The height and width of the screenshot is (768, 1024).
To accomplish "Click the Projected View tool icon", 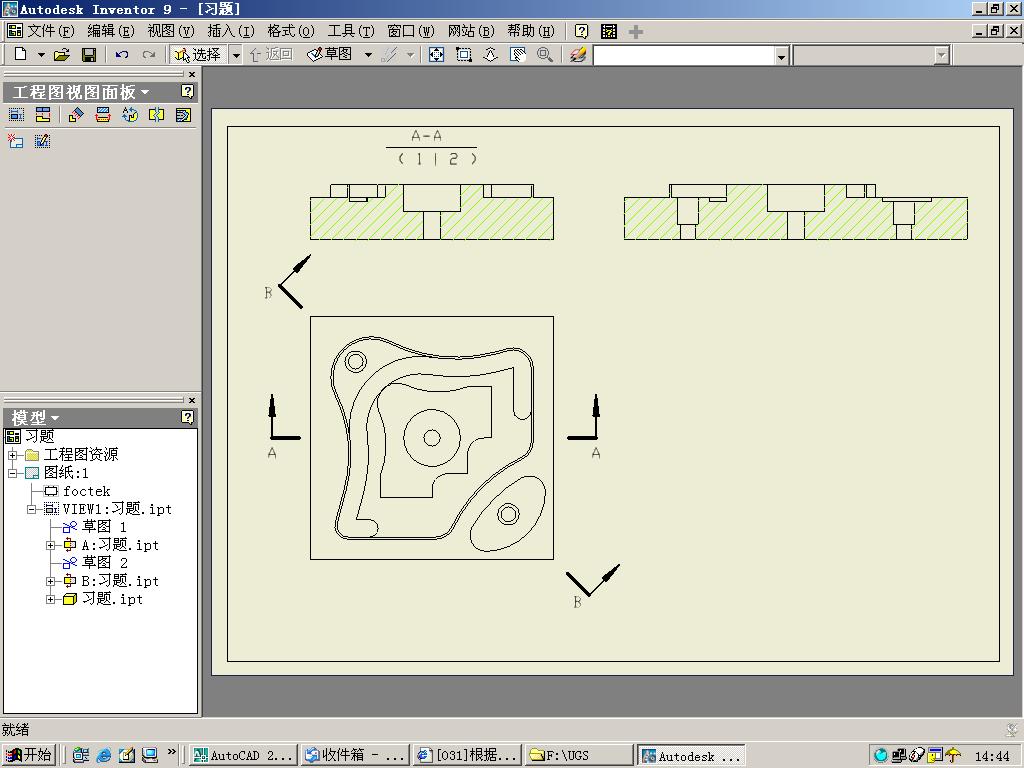I will point(43,115).
